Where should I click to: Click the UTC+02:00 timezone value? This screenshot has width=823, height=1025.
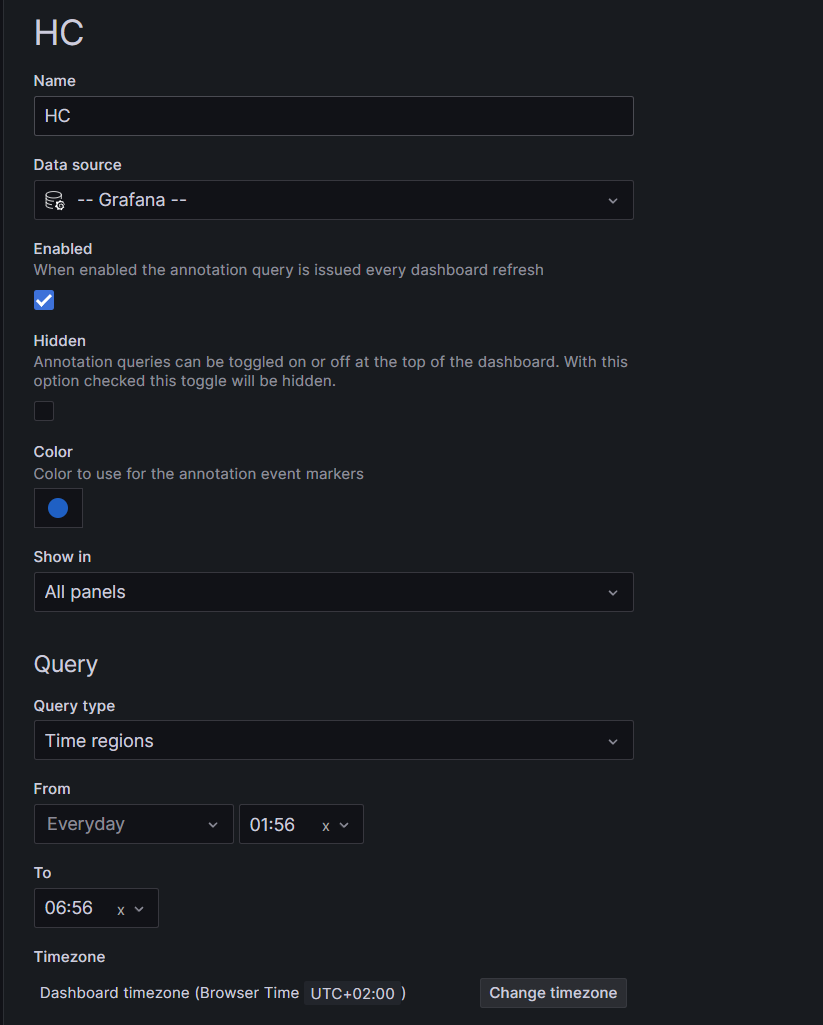[352, 992]
